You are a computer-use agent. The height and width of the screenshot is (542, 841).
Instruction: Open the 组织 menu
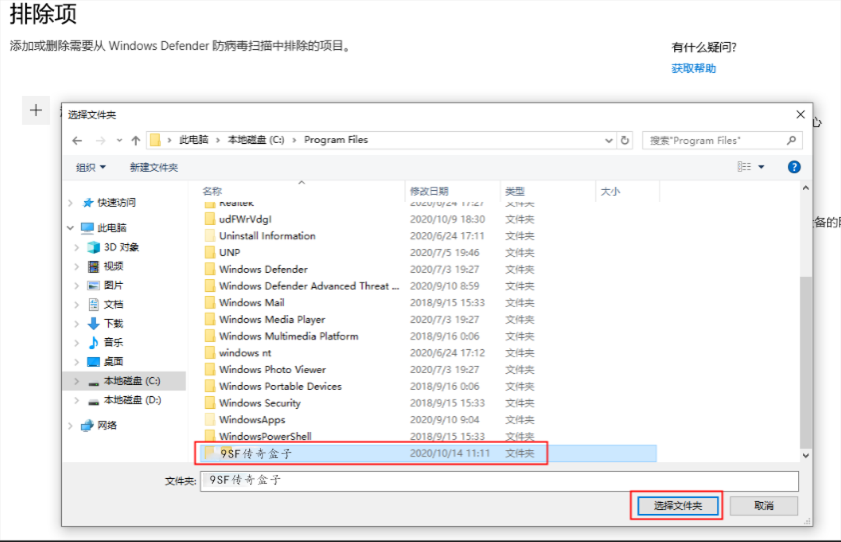tap(90, 167)
